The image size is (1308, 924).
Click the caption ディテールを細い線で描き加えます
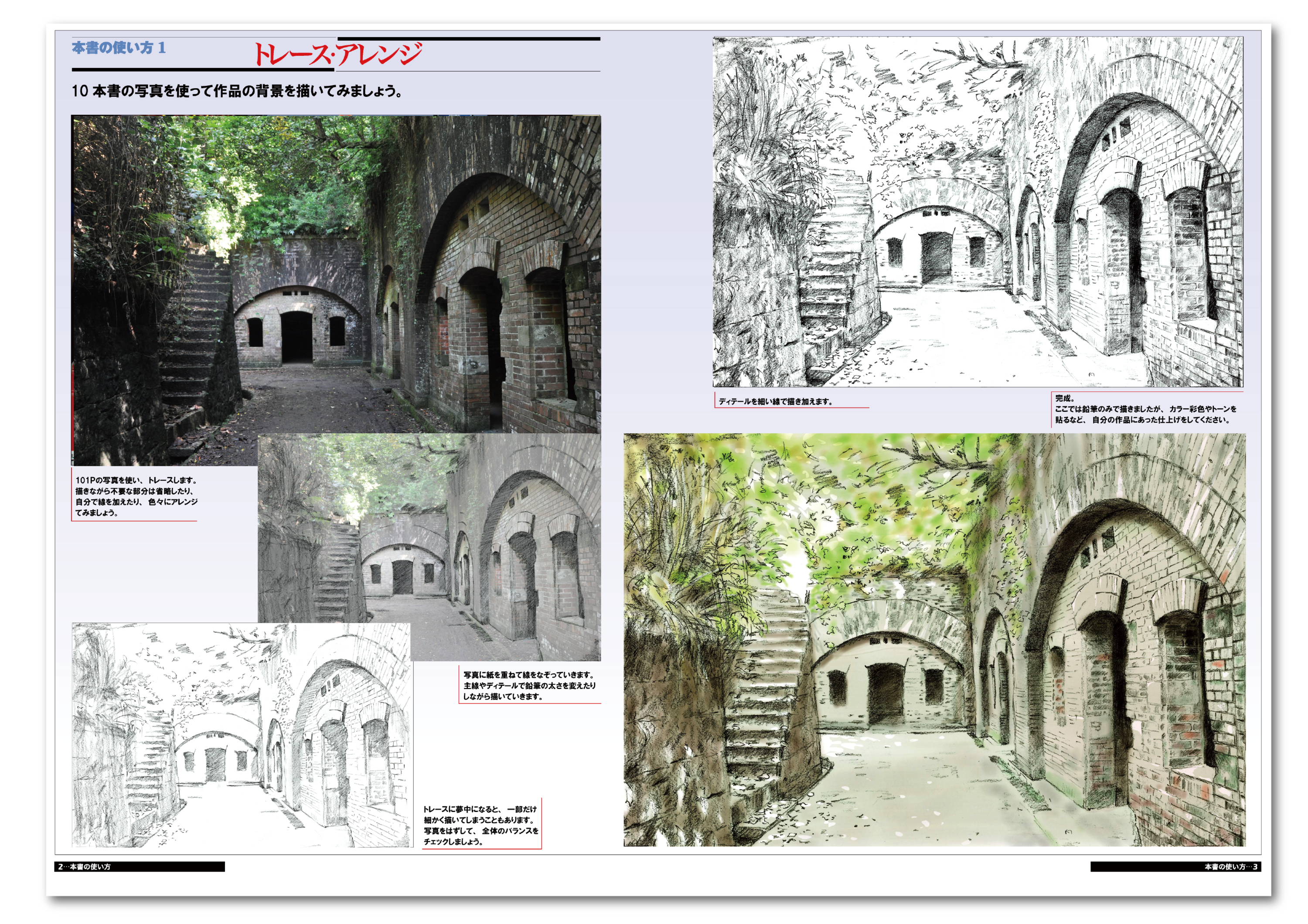coord(775,401)
